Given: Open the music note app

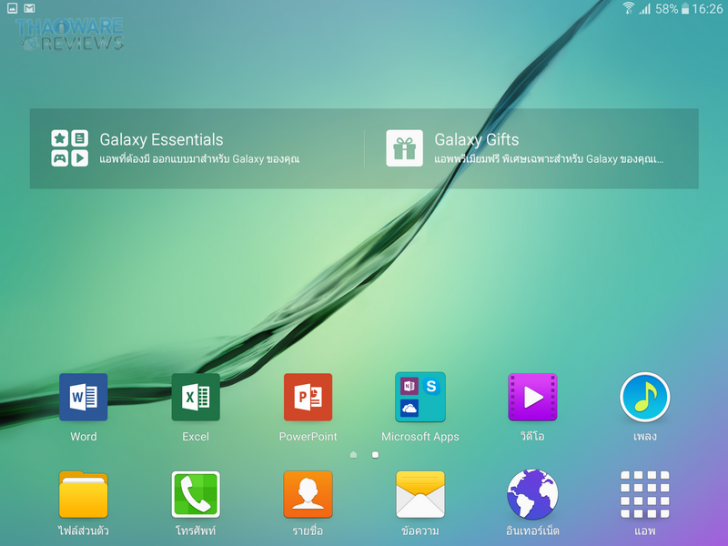Looking at the screenshot, I should pyautogui.click(x=645, y=397).
